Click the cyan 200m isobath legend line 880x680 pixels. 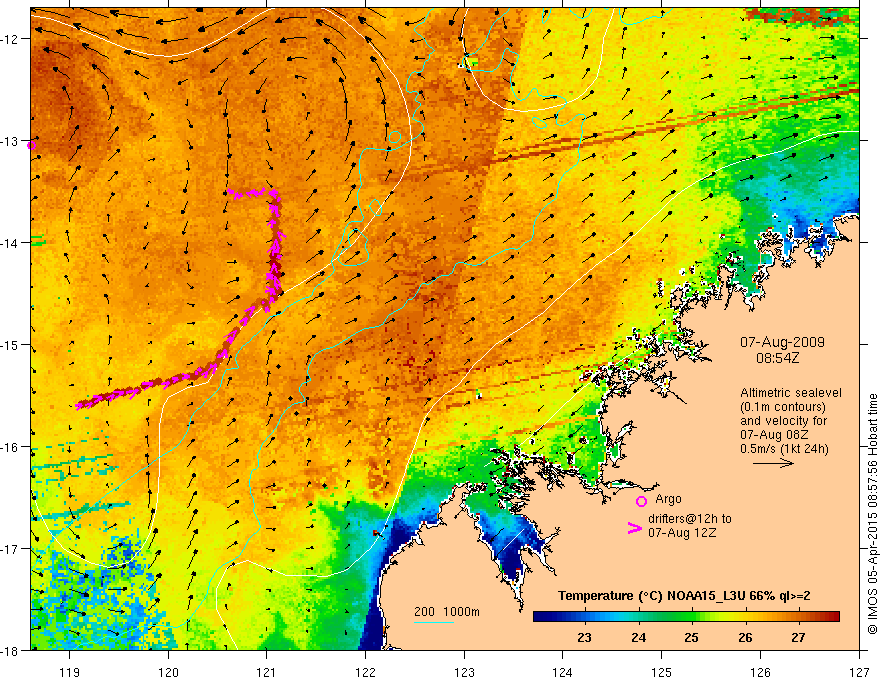pyautogui.click(x=434, y=623)
